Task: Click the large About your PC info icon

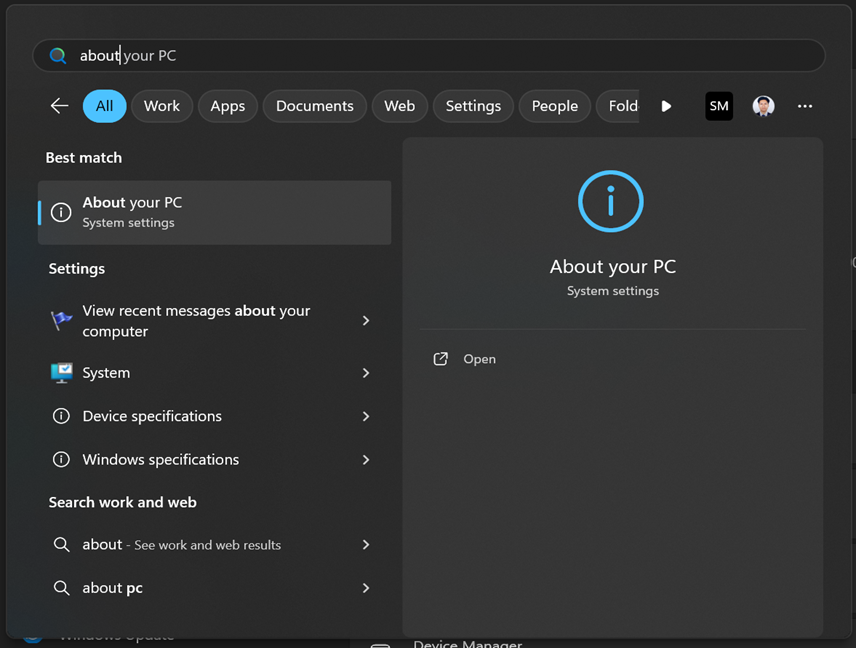Action: pos(612,201)
